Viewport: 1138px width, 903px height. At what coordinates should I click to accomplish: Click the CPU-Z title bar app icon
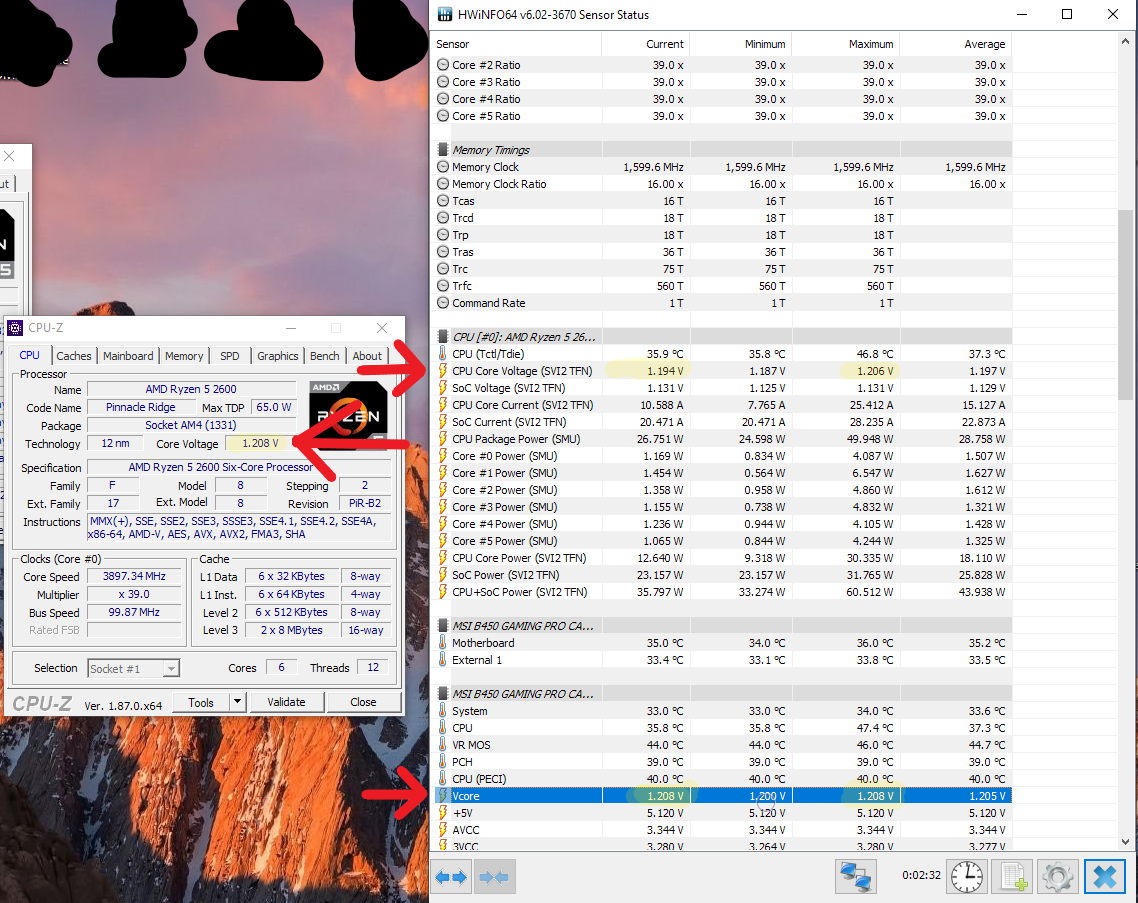(x=15, y=328)
